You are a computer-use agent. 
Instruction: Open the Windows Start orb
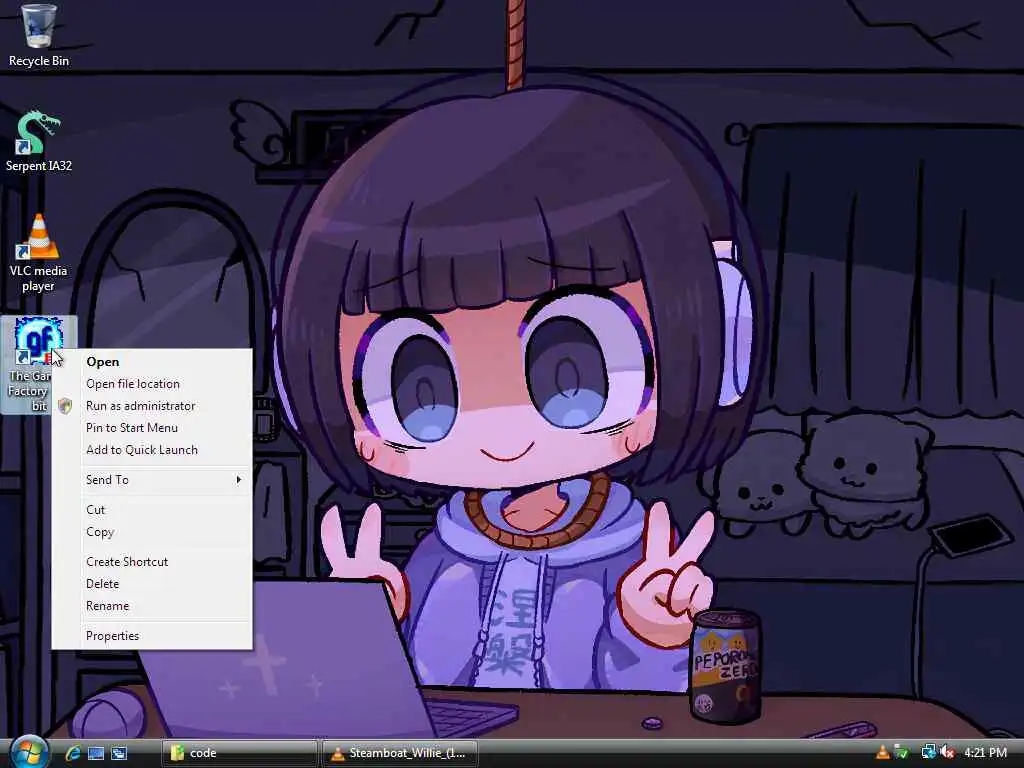coord(28,752)
